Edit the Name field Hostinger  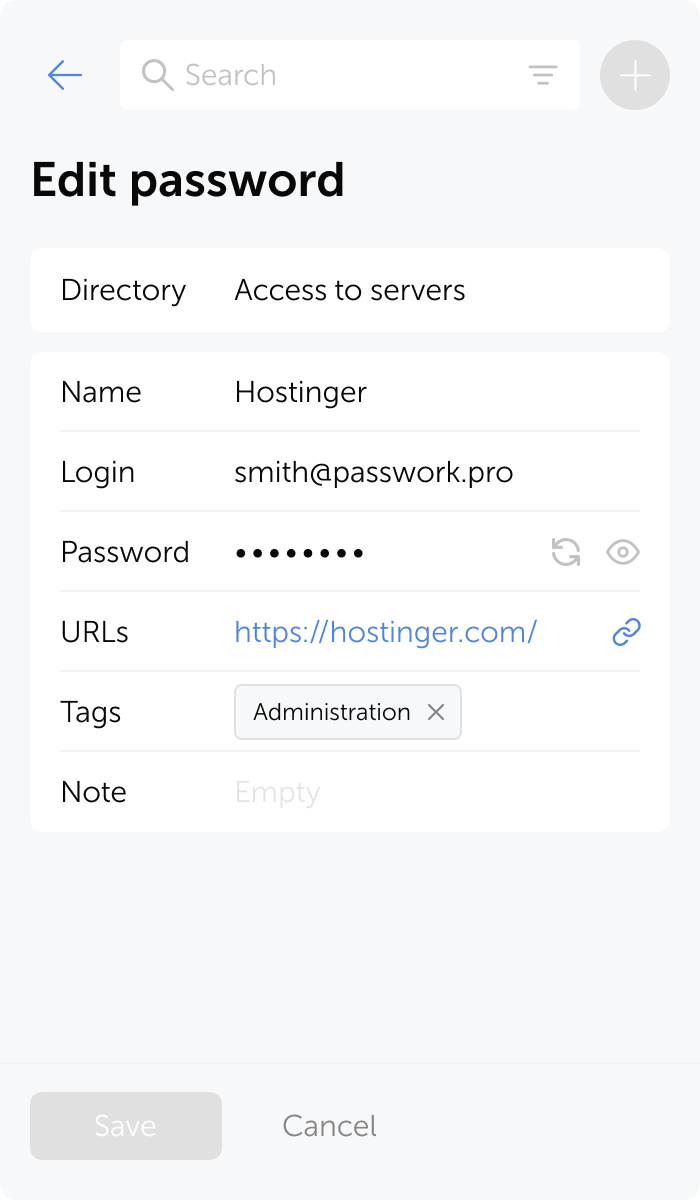(x=301, y=392)
